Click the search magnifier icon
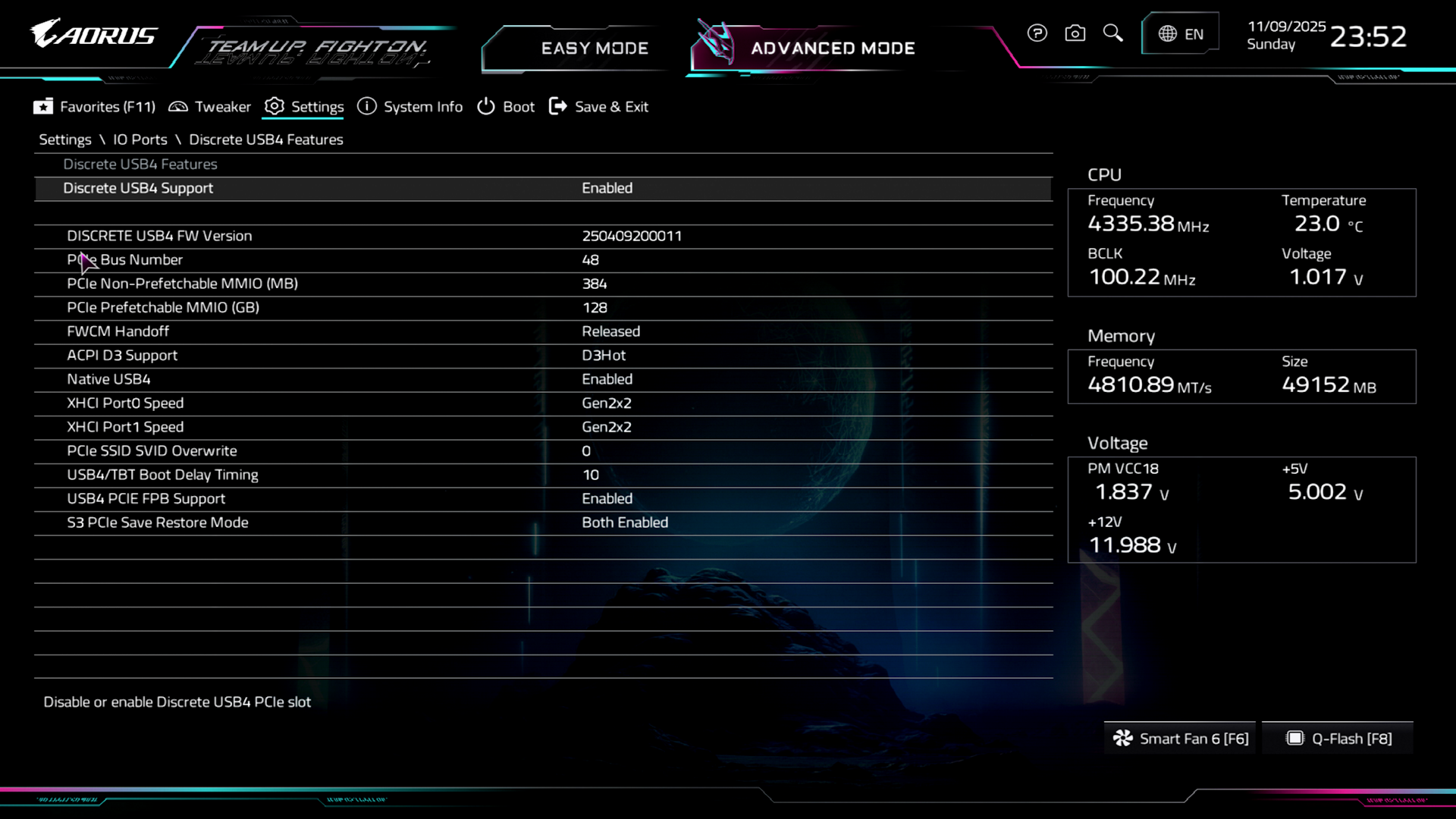Viewport: 1456px width, 819px height. point(1112,33)
